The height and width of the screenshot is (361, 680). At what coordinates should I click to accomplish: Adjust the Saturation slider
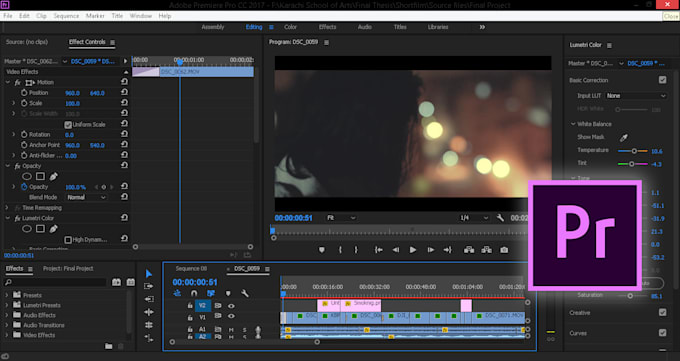630,296
